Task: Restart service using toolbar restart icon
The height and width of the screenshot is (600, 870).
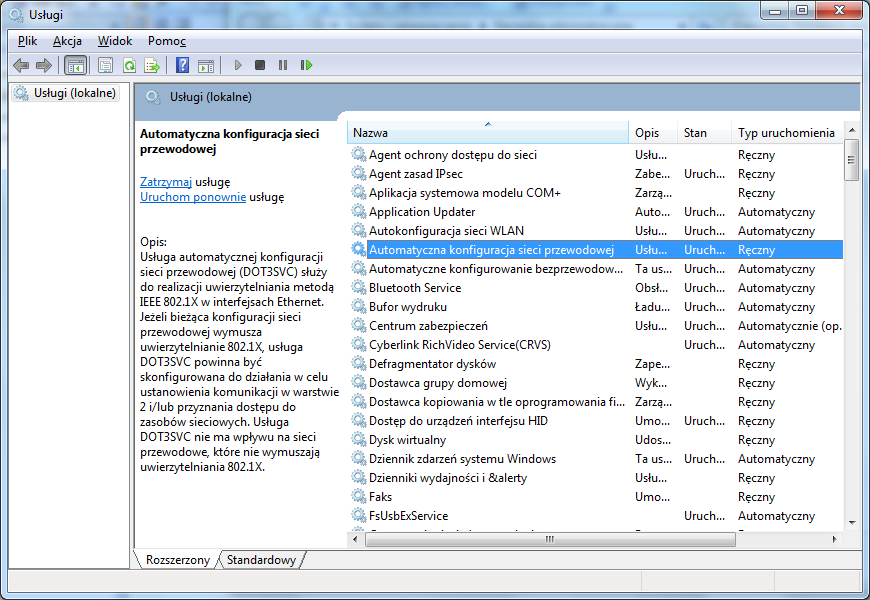Action: [306, 65]
